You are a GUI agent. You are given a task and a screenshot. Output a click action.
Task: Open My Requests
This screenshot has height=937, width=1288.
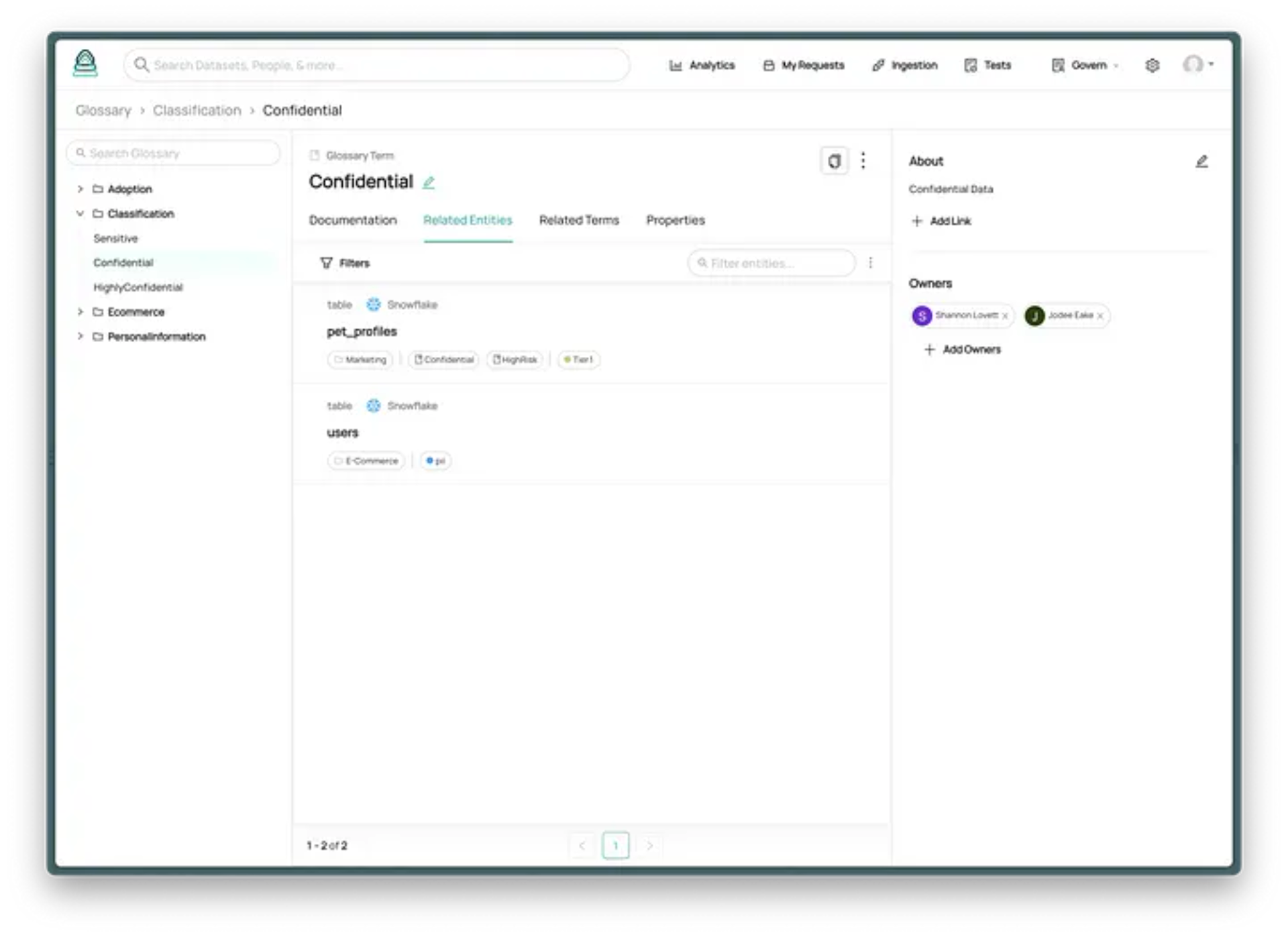(804, 65)
